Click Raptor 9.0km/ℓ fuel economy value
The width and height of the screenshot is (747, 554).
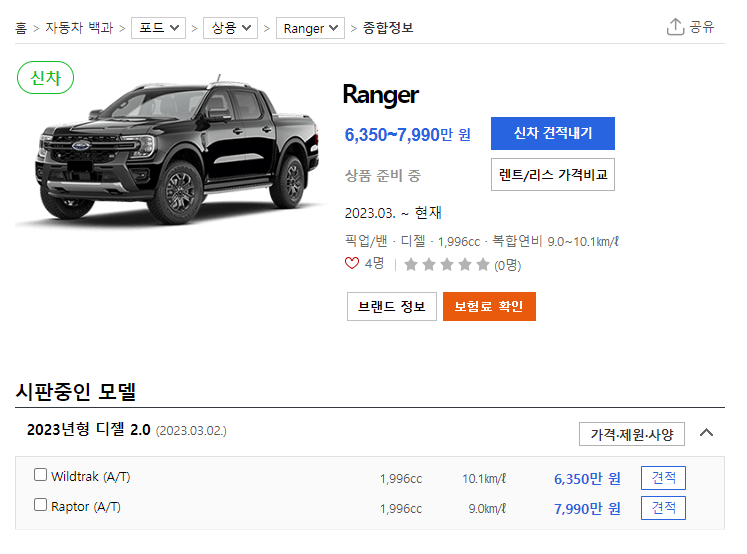pos(487,509)
